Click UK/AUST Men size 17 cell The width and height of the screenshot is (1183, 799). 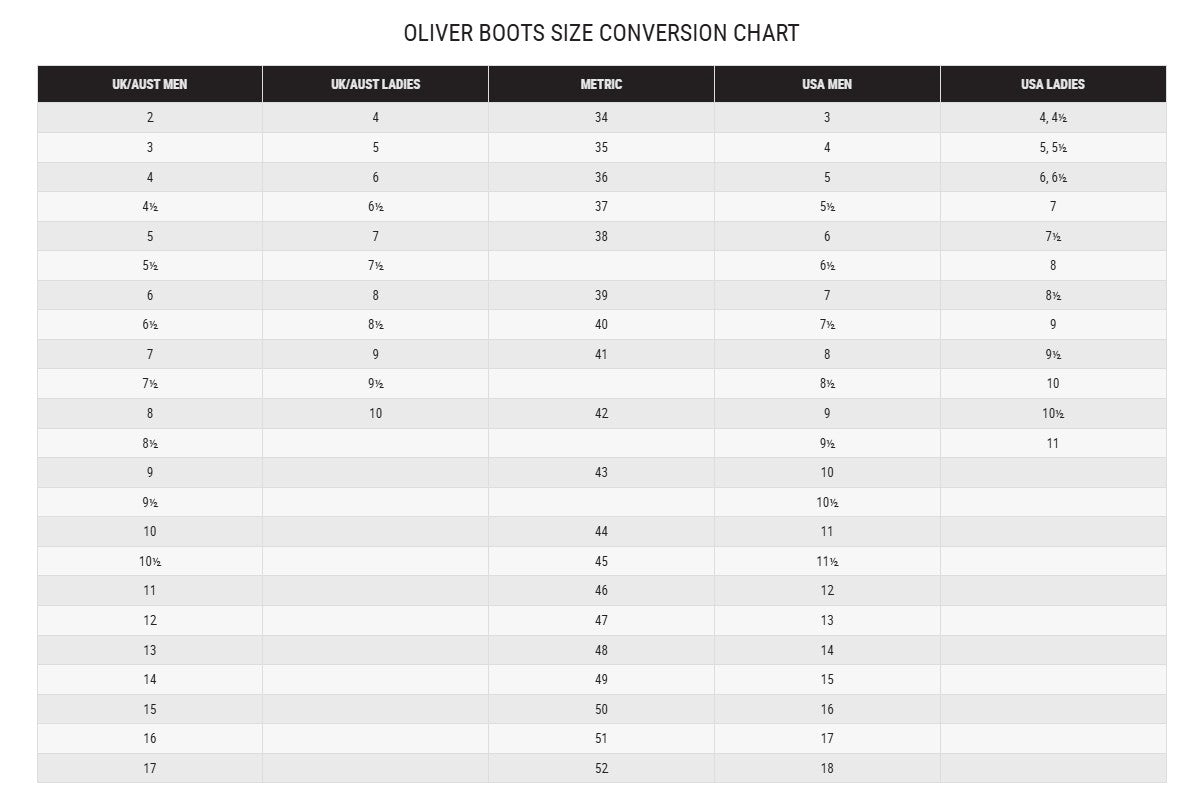click(150, 768)
